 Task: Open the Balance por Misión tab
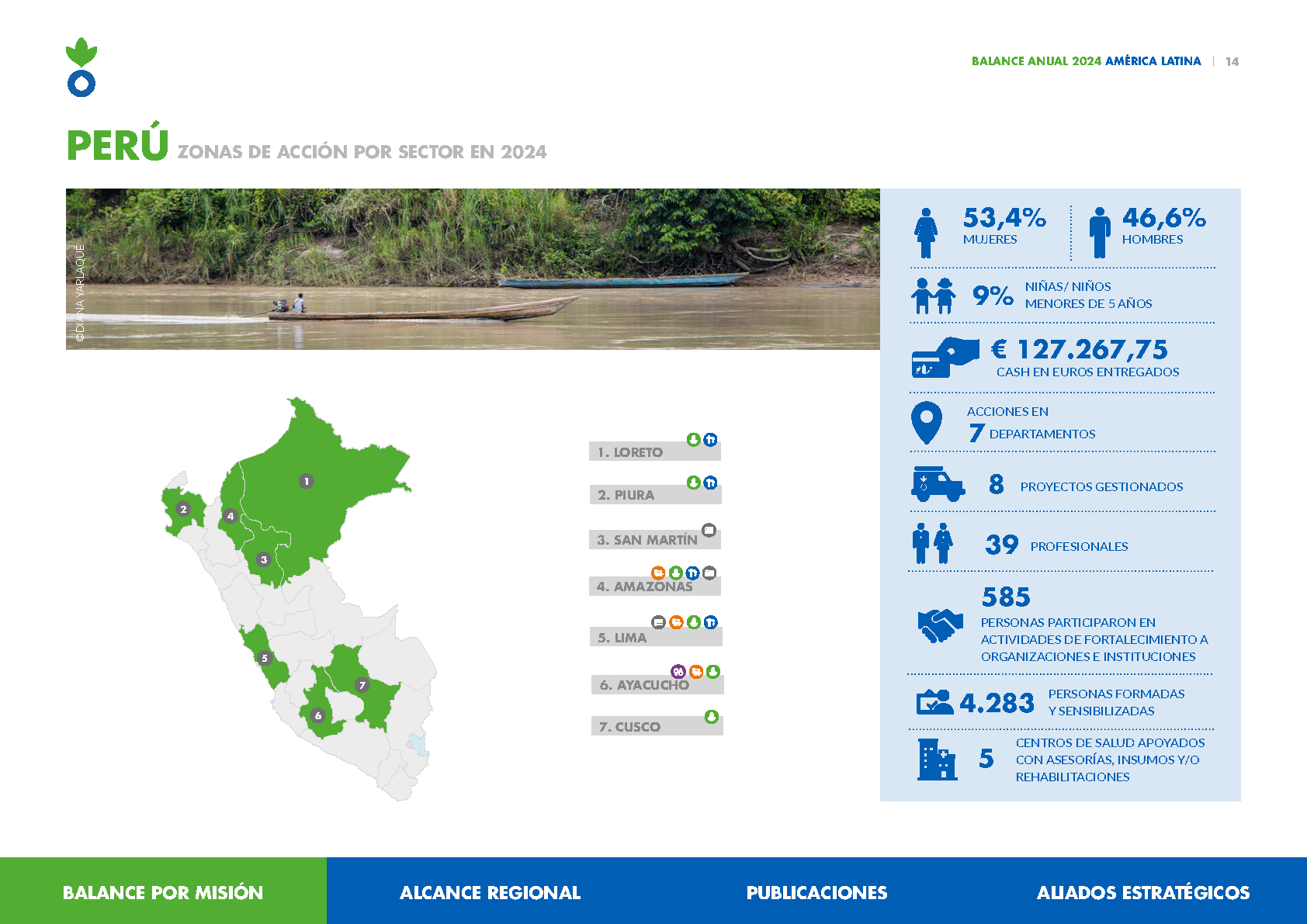[163, 892]
